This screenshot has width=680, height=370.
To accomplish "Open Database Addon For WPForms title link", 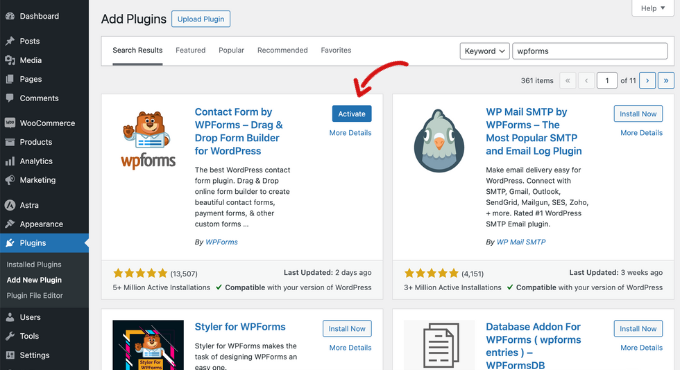I will (x=533, y=346).
